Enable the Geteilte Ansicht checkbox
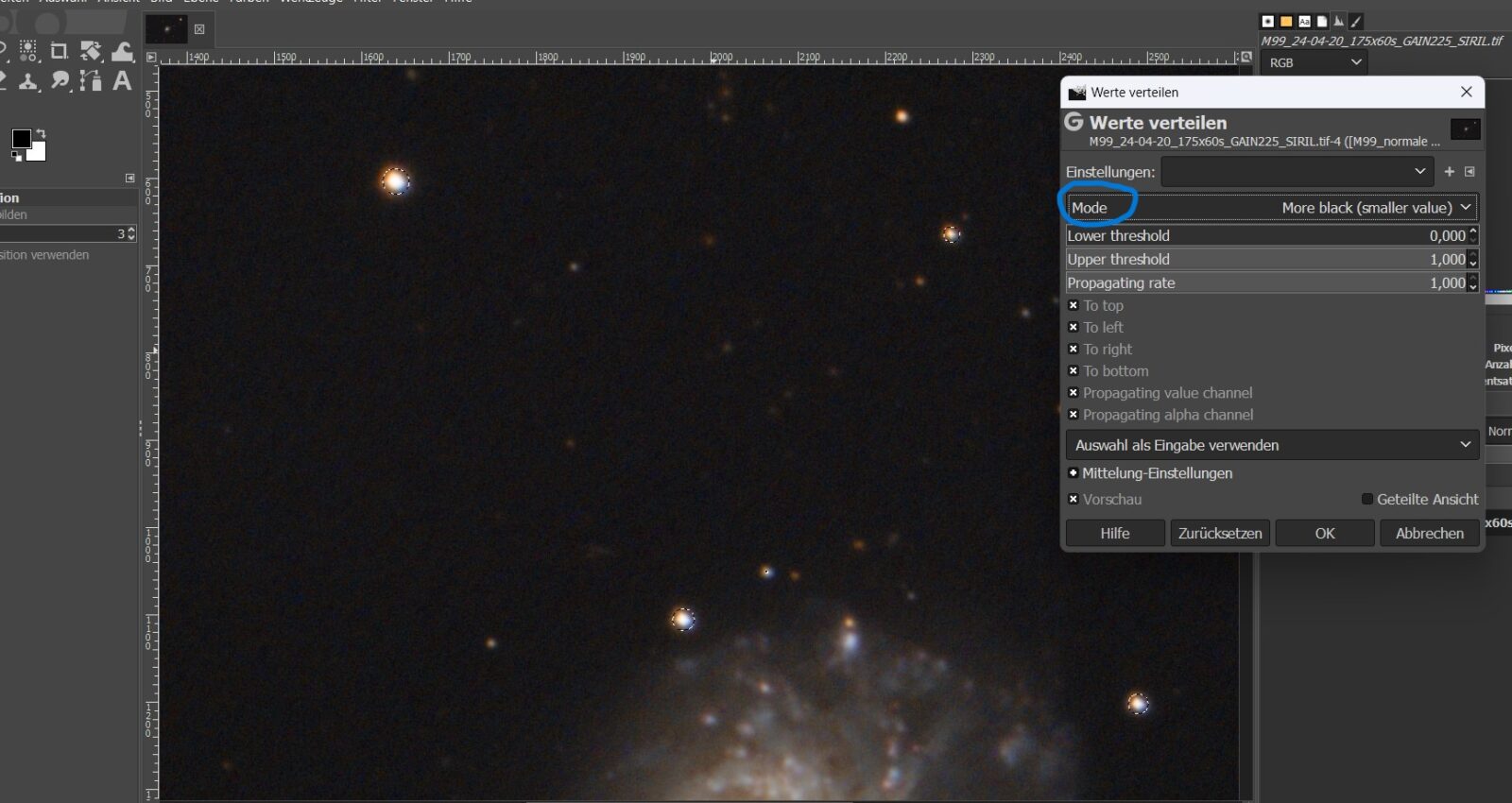The width and height of the screenshot is (1512, 803). (1366, 499)
